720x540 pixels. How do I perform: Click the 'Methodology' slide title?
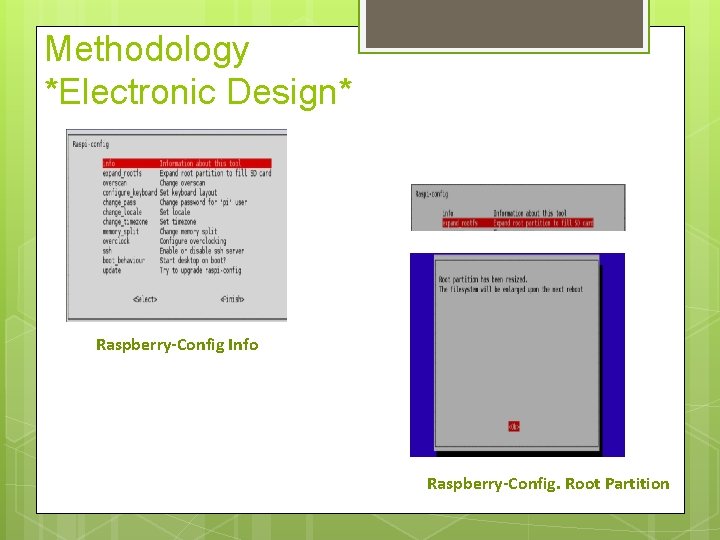(x=147, y=49)
